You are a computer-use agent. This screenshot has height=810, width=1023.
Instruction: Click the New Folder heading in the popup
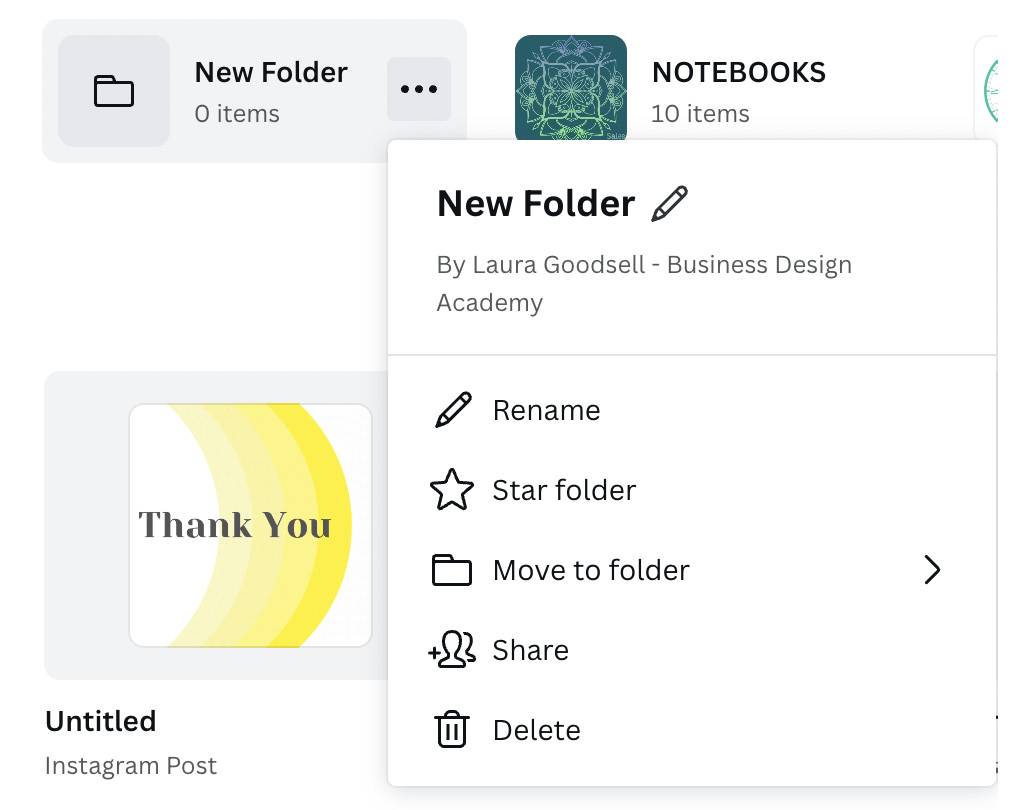[536, 203]
